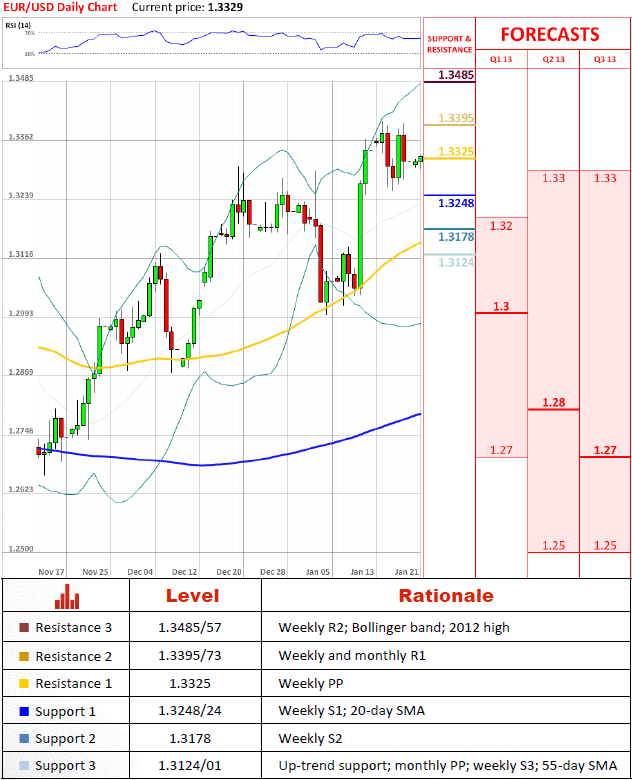Select the Support 3 row label
The image size is (632, 780).
coord(65,766)
